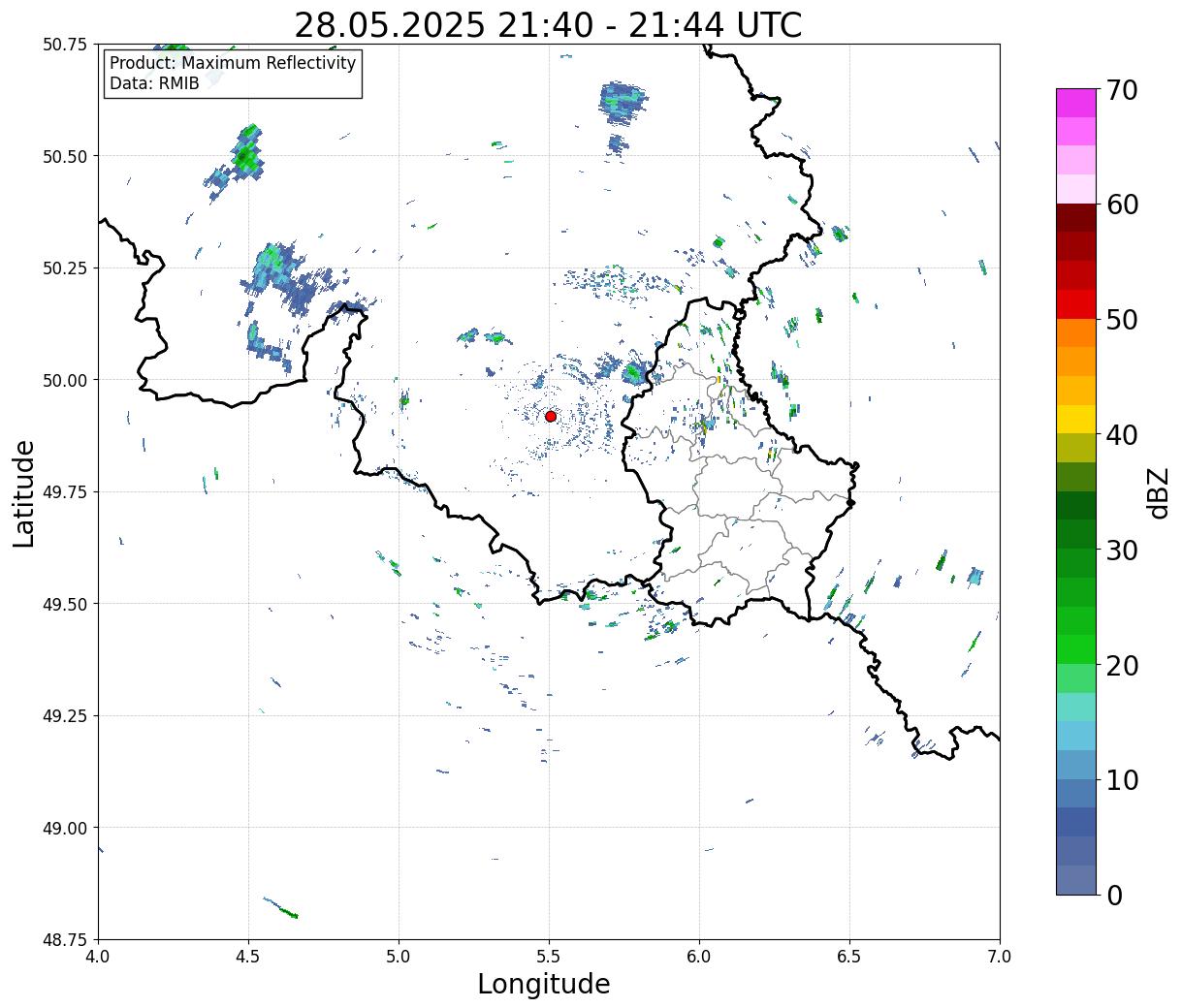The height and width of the screenshot is (1008, 1182).
Task: Click the latitude tick label 50.75
Action: [x=64, y=45]
